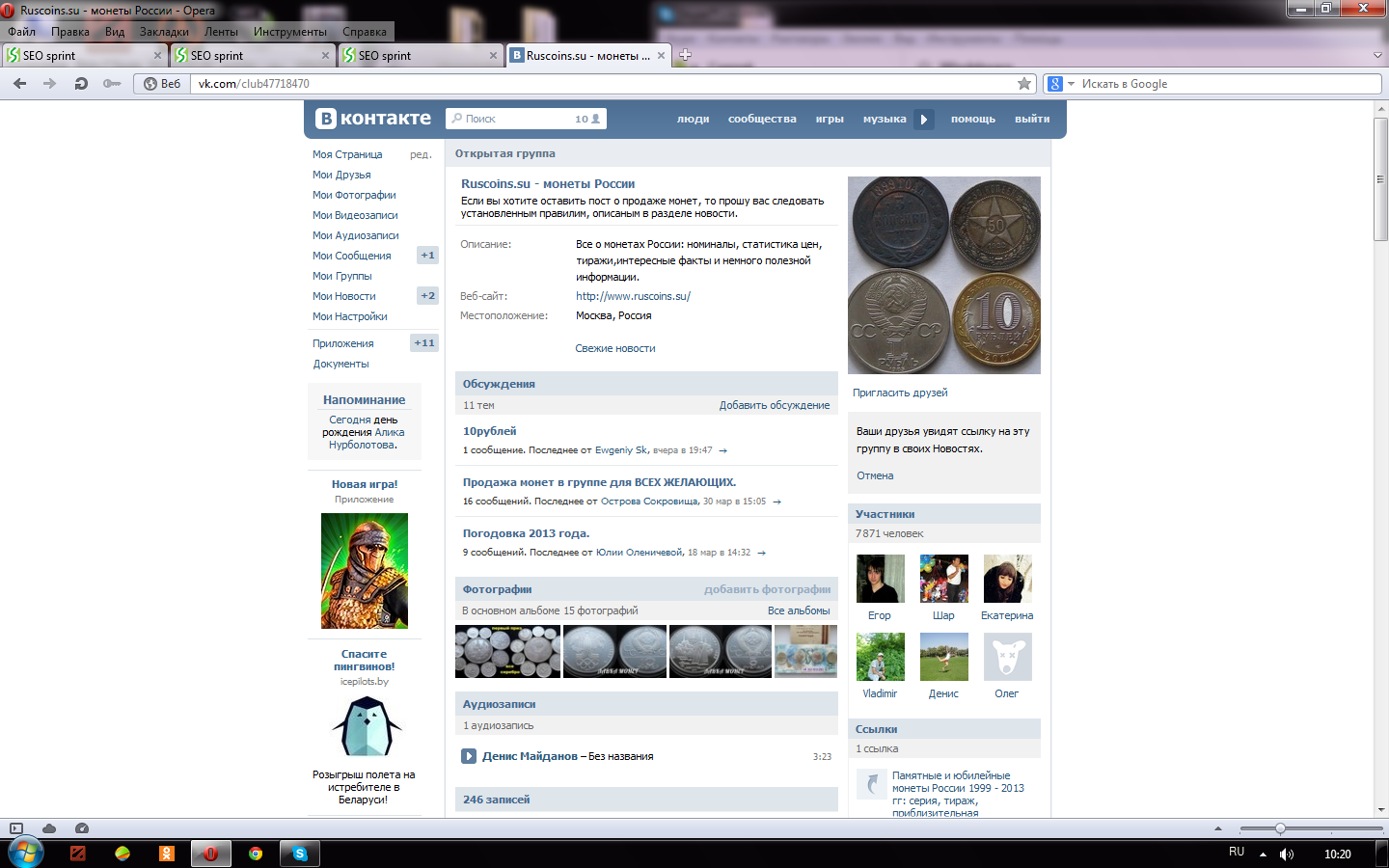Open Мои Аудиозаписи in sidebar

(355, 235)
